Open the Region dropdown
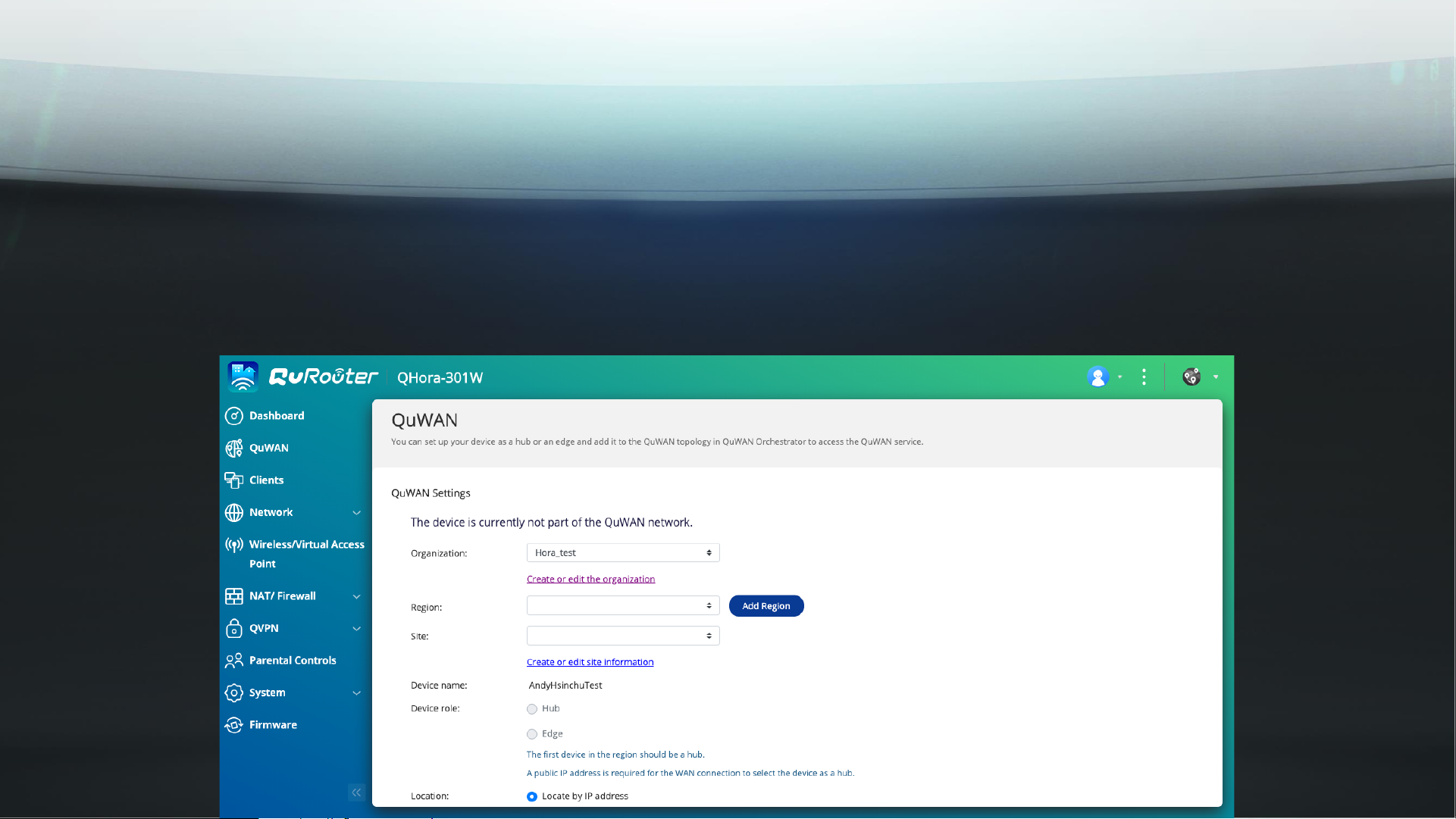The image size is (1456, 819). pos(623,606)
